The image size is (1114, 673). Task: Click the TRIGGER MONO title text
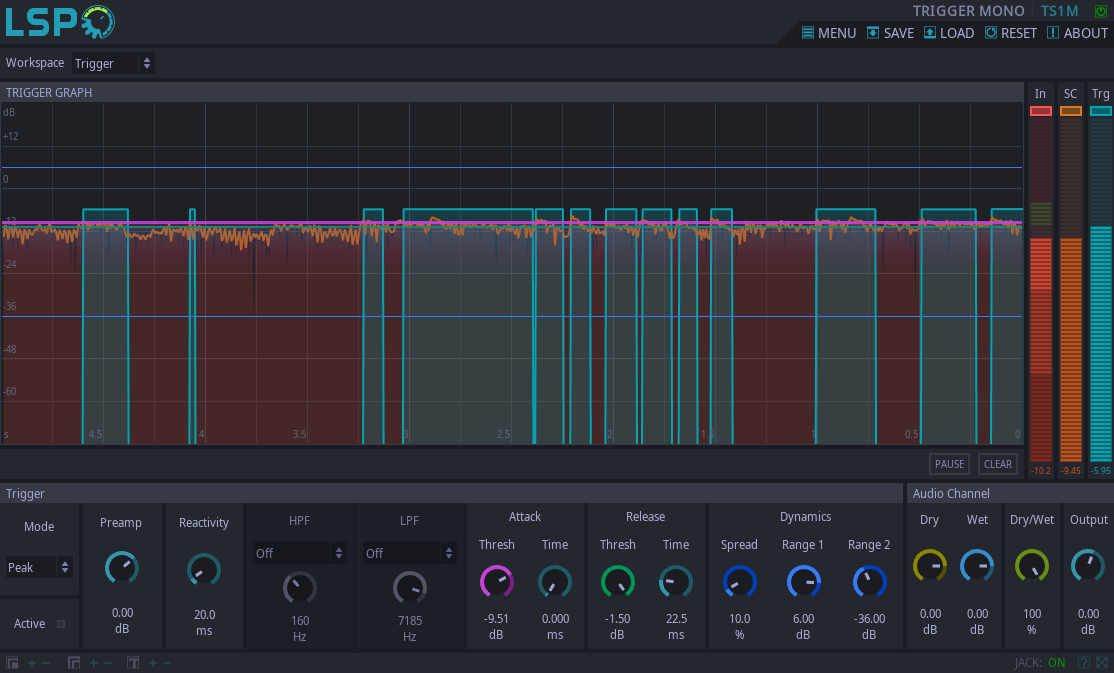(968, 11)
